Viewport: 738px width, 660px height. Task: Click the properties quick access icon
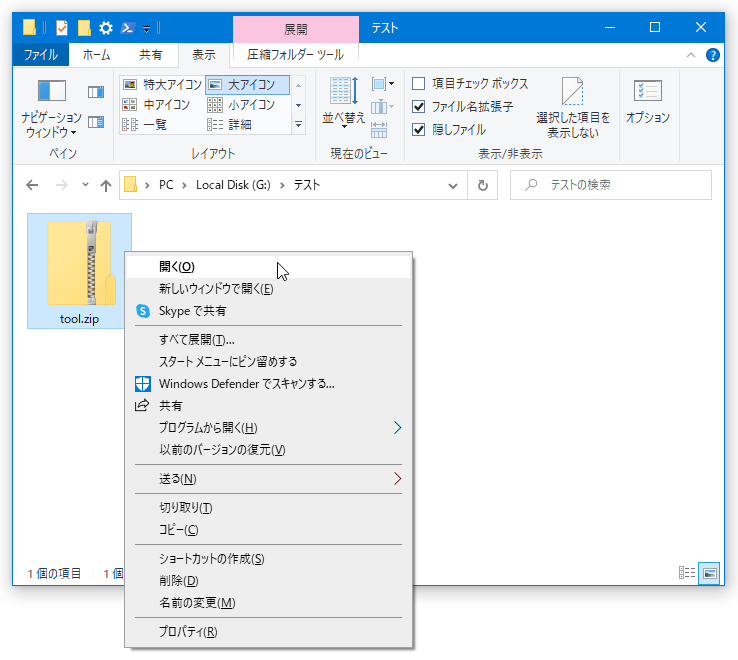62,28
